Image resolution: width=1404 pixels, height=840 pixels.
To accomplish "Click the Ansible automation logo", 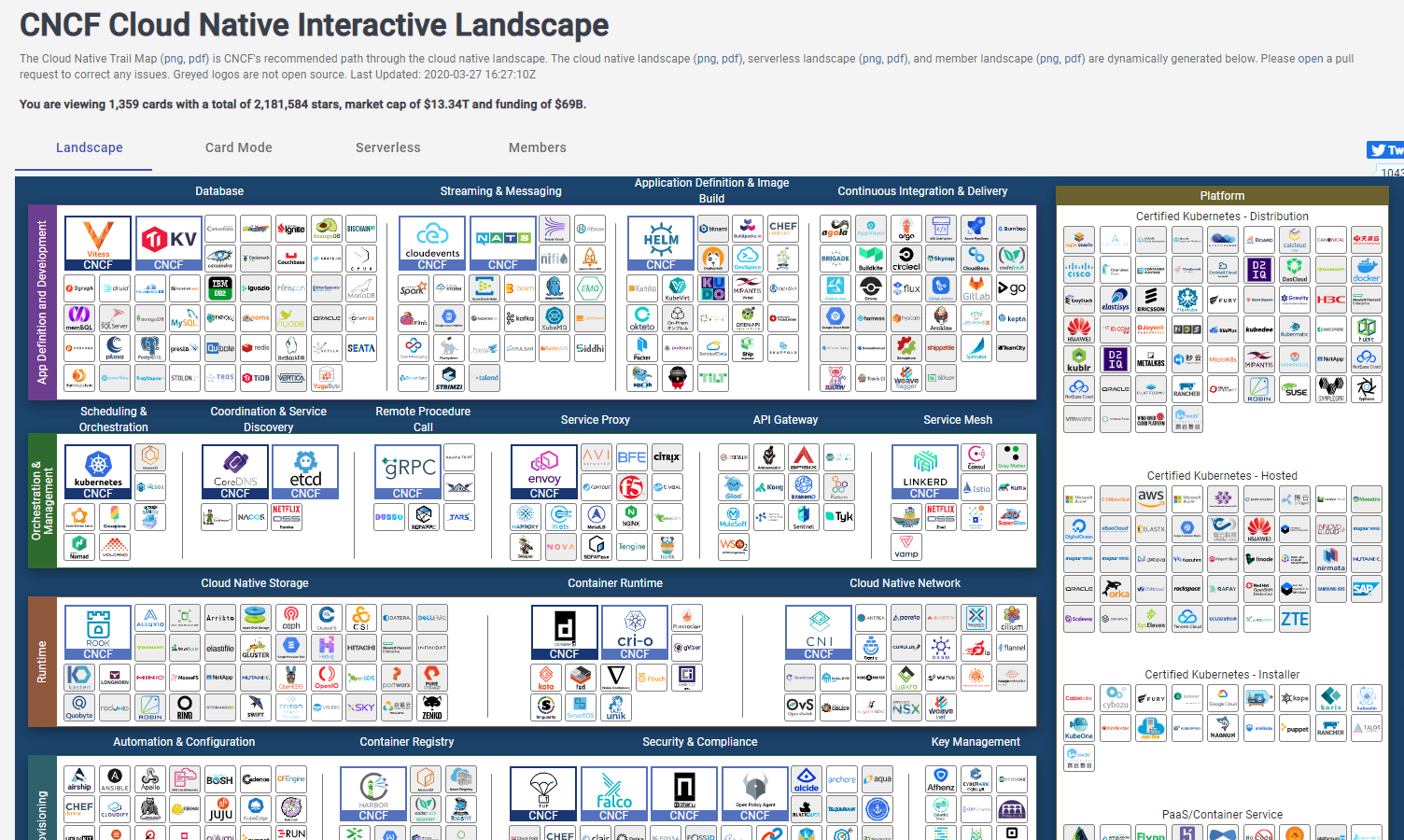I will tap(115, 779).
